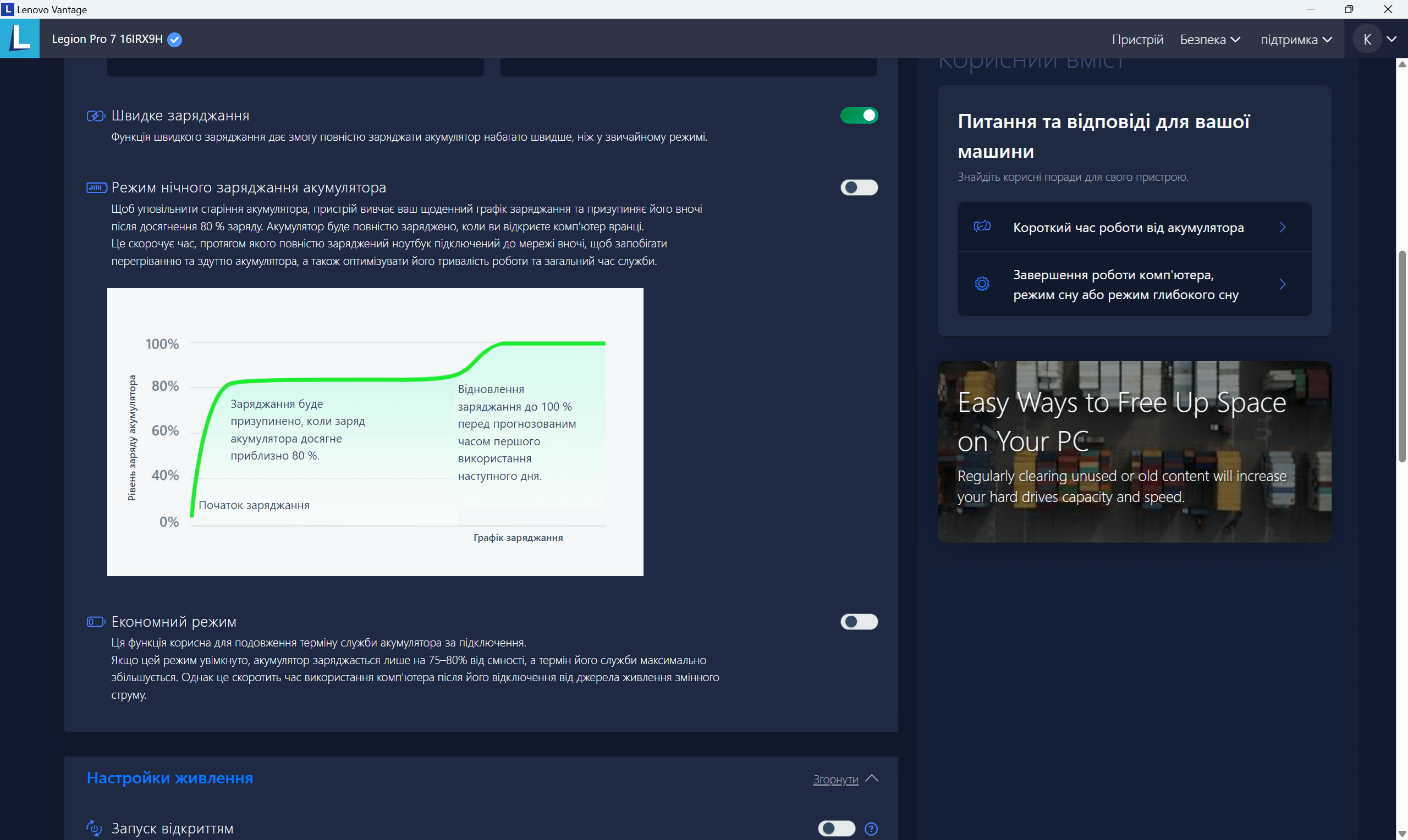The height and width of the screenshot is (840, 1408).
Task: Open Easy Ways to Free Up Space card
Action: click(x=1134, y=451)
